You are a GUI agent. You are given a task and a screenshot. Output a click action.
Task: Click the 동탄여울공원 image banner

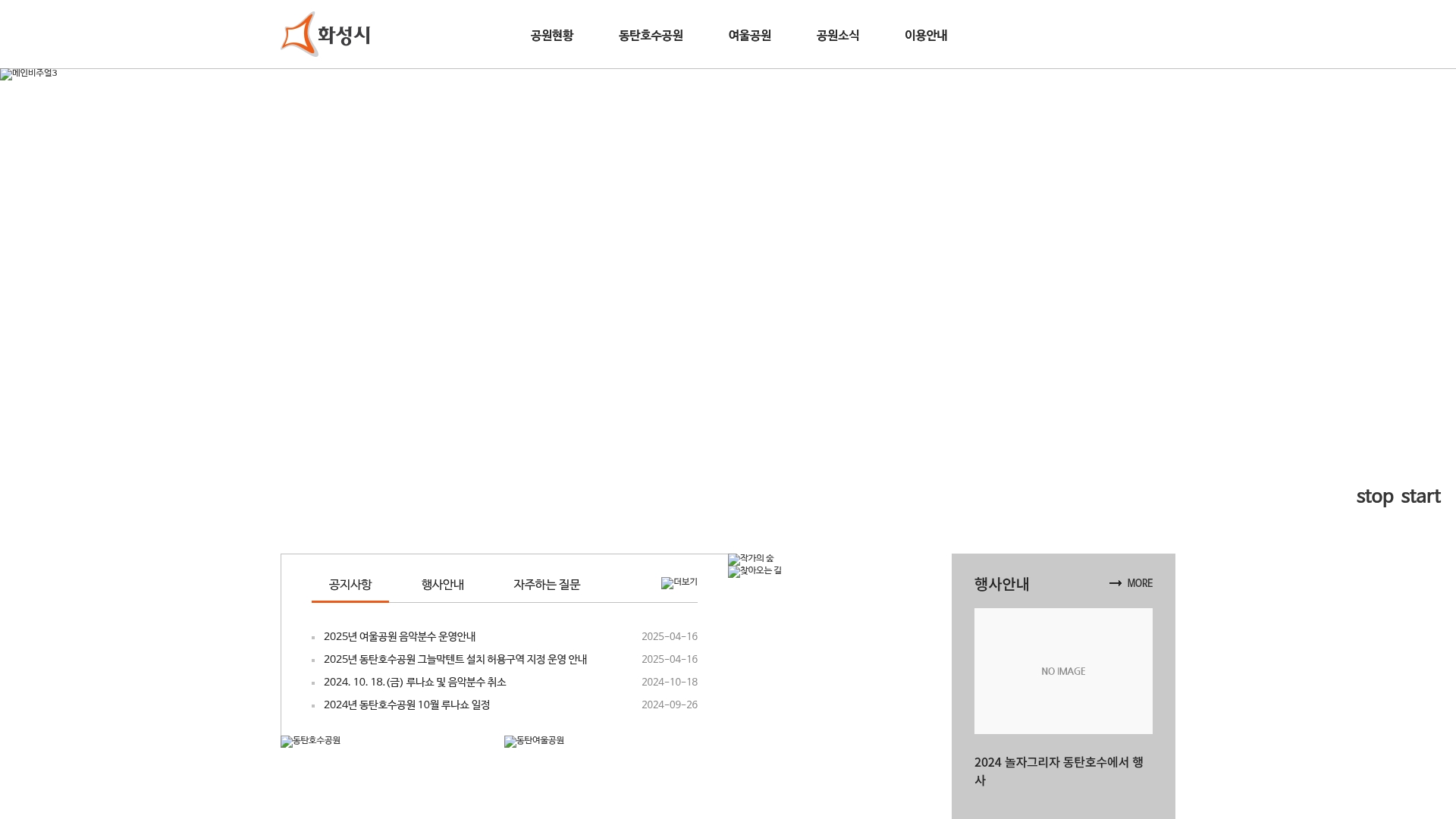[535, 741]
